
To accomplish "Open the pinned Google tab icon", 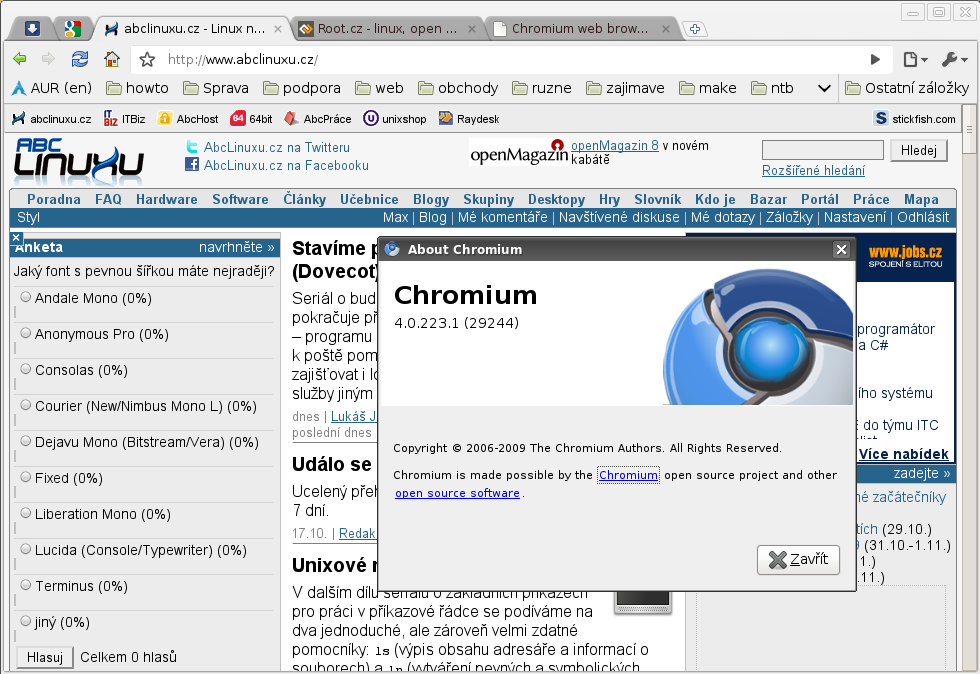I will 72,28.
